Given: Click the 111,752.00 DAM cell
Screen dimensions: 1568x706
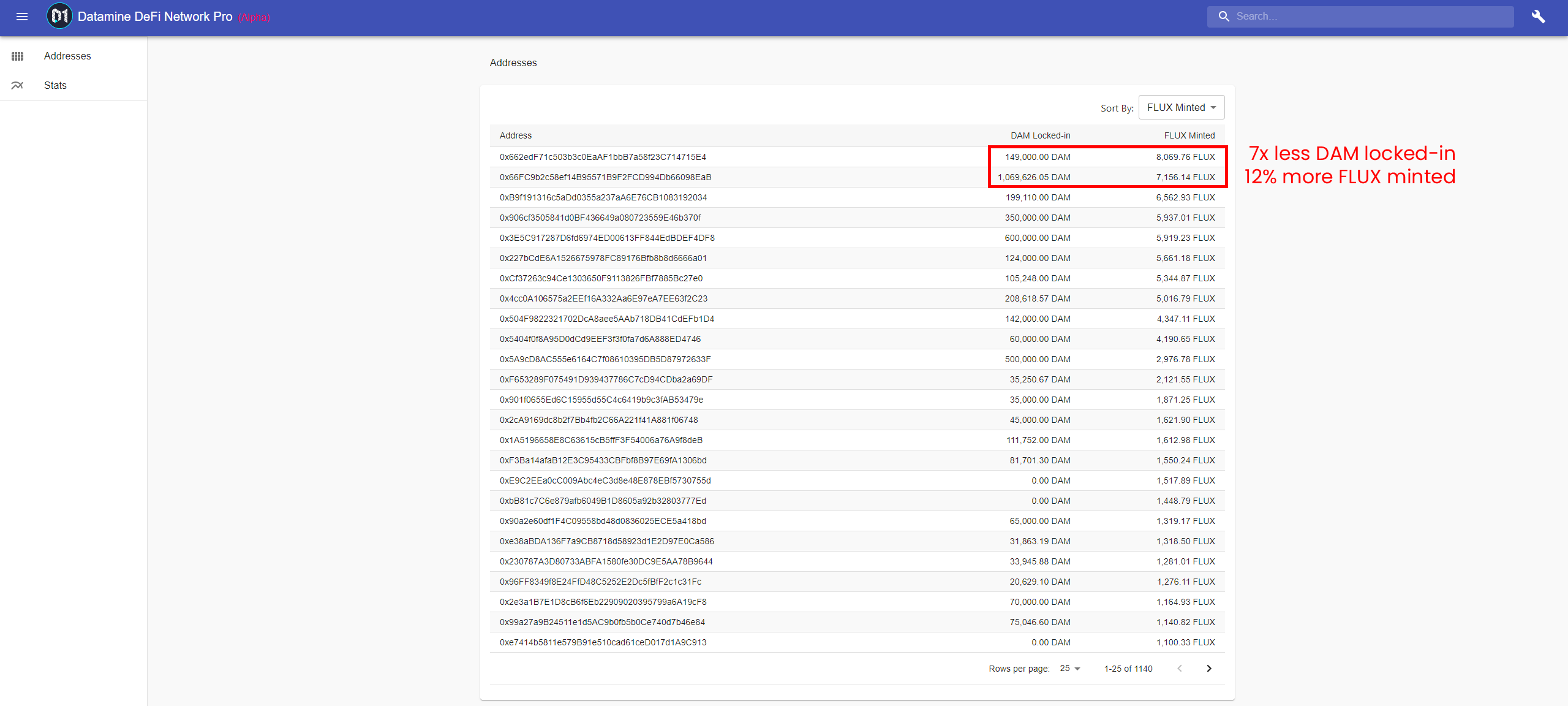Looking at the screenshot, I should pyautogui.click(x=1038, y=440).
